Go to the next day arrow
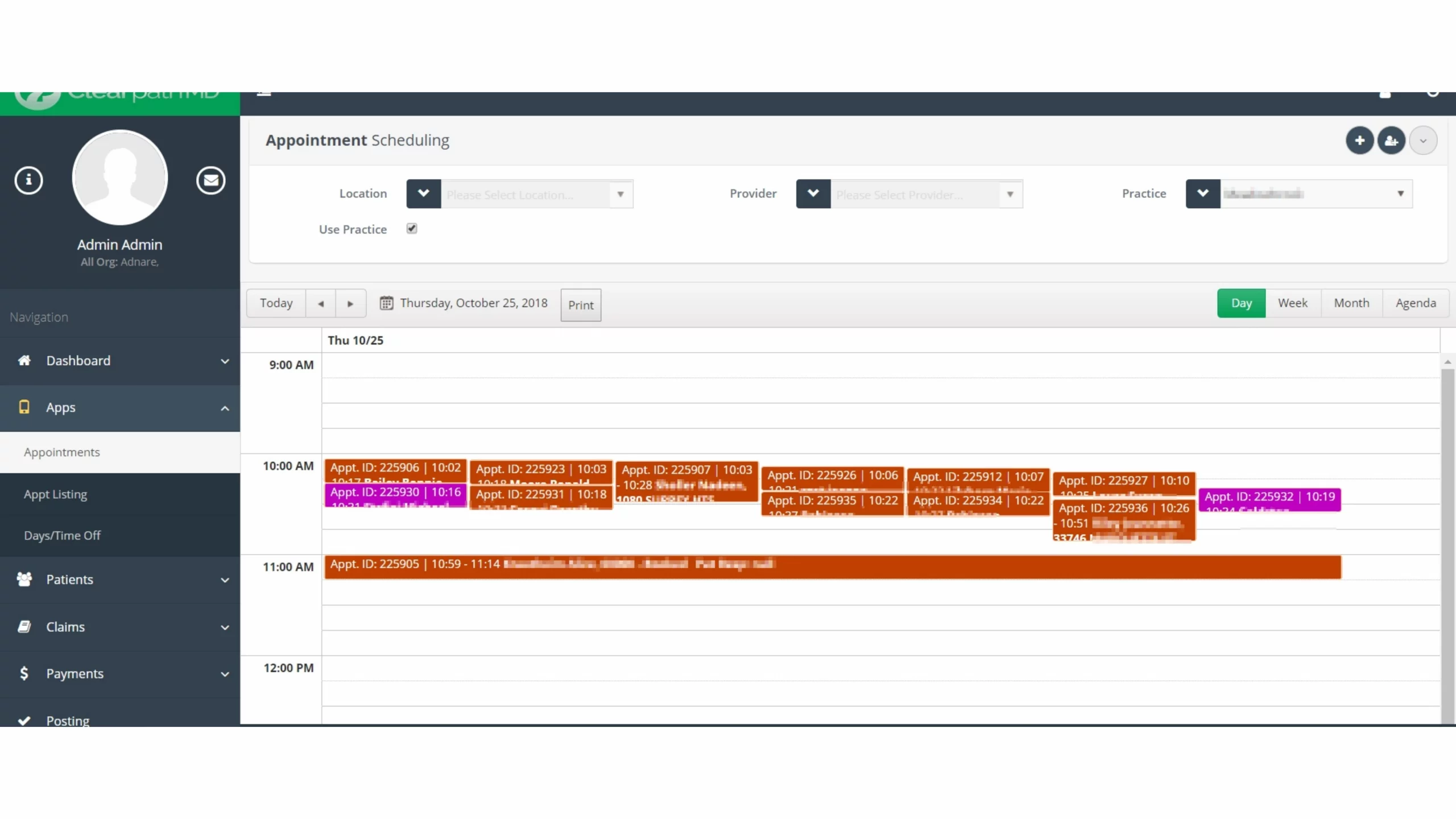This screenshot has height=819, width=1456. (350, 304)
